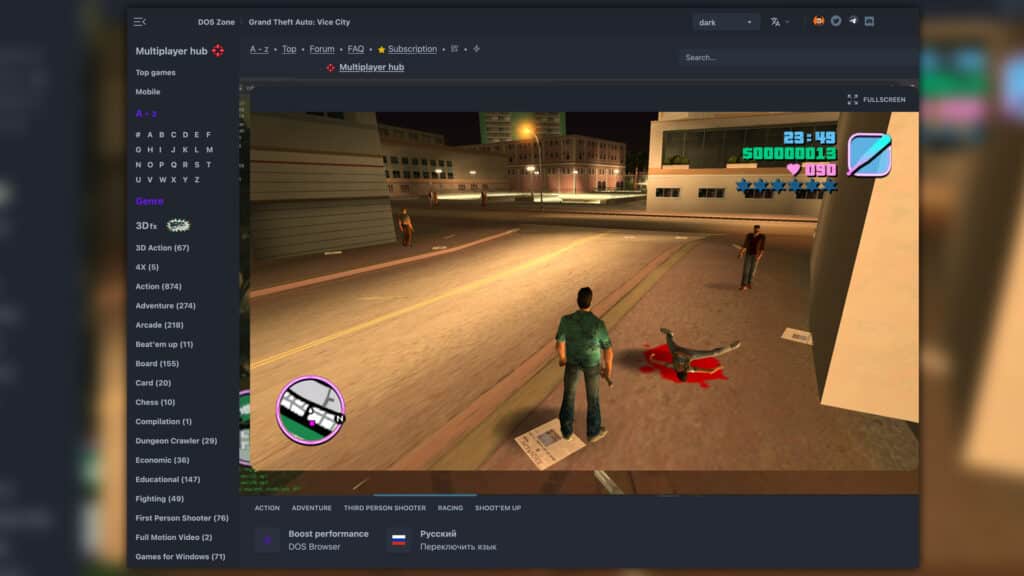The height and width of the screenshot is (576, 1024).
Task: Open the Top link in navigation
Action: click(289, 49)
